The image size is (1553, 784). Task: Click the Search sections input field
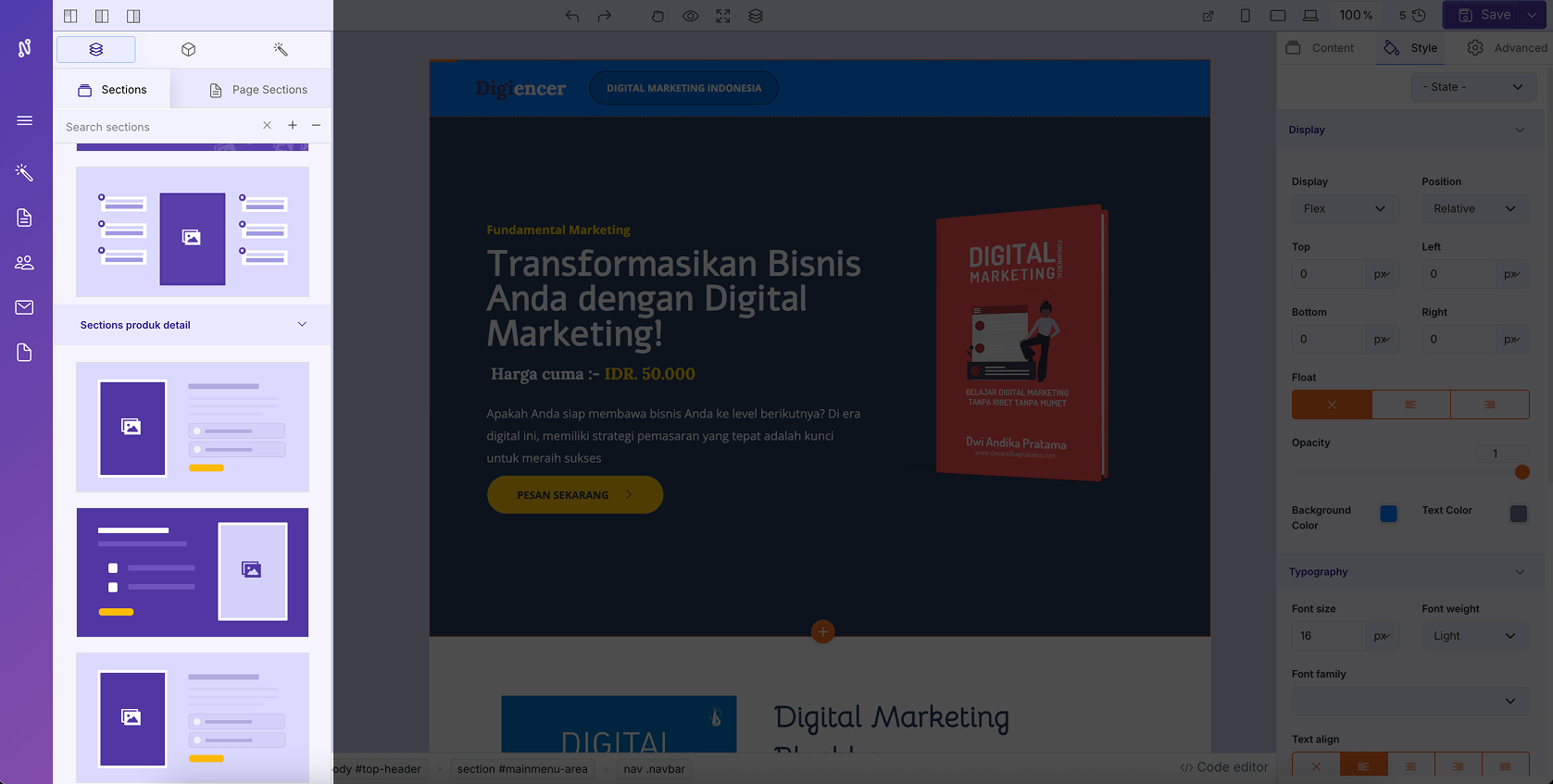click(x=157, y=127)
